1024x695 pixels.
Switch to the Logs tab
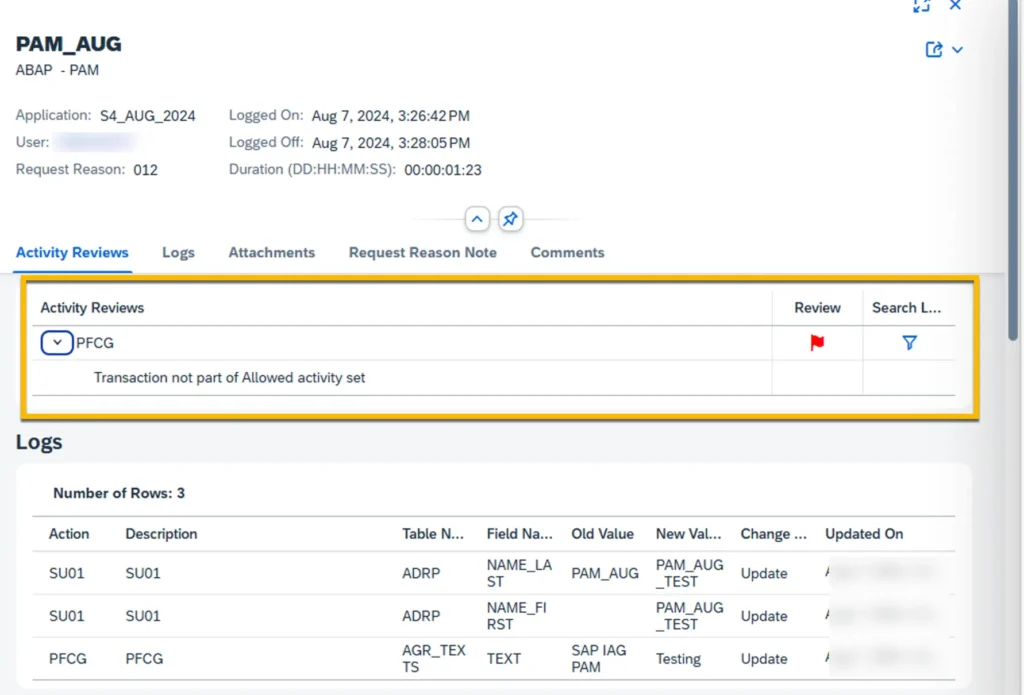point(178,252)
